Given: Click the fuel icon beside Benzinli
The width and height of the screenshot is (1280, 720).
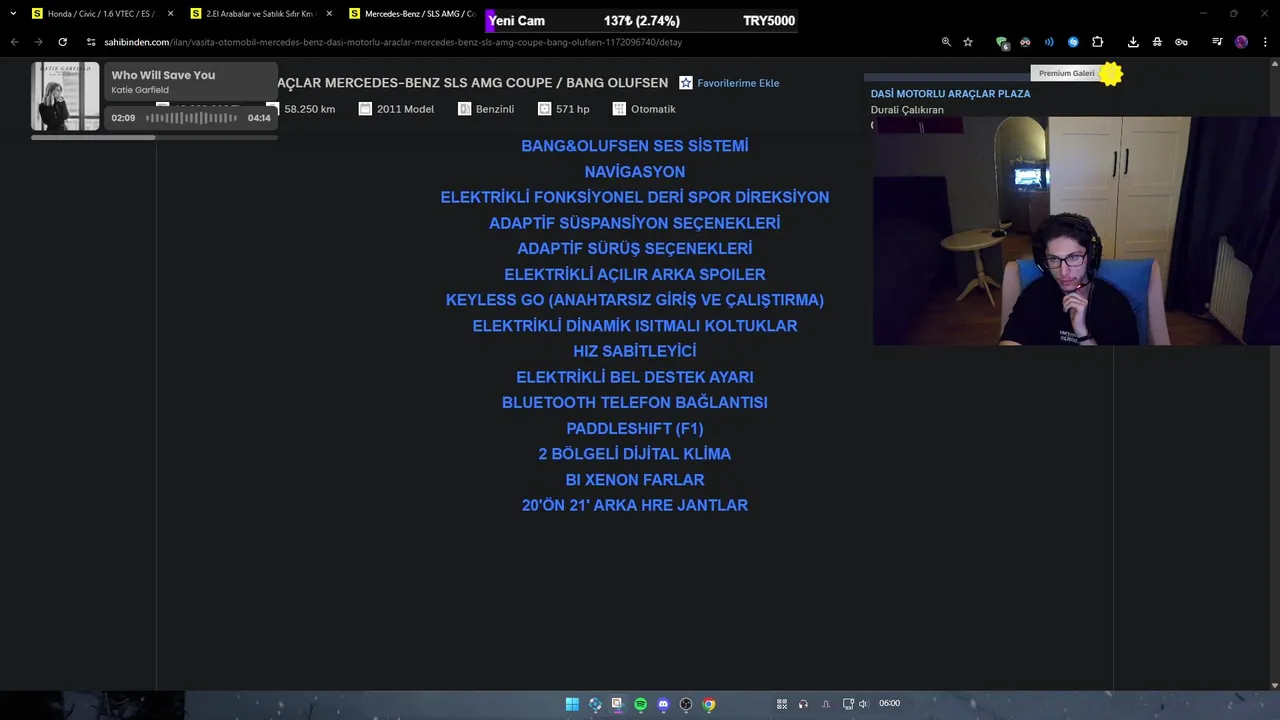Looking at the screenshot, I should pos(464,109).
